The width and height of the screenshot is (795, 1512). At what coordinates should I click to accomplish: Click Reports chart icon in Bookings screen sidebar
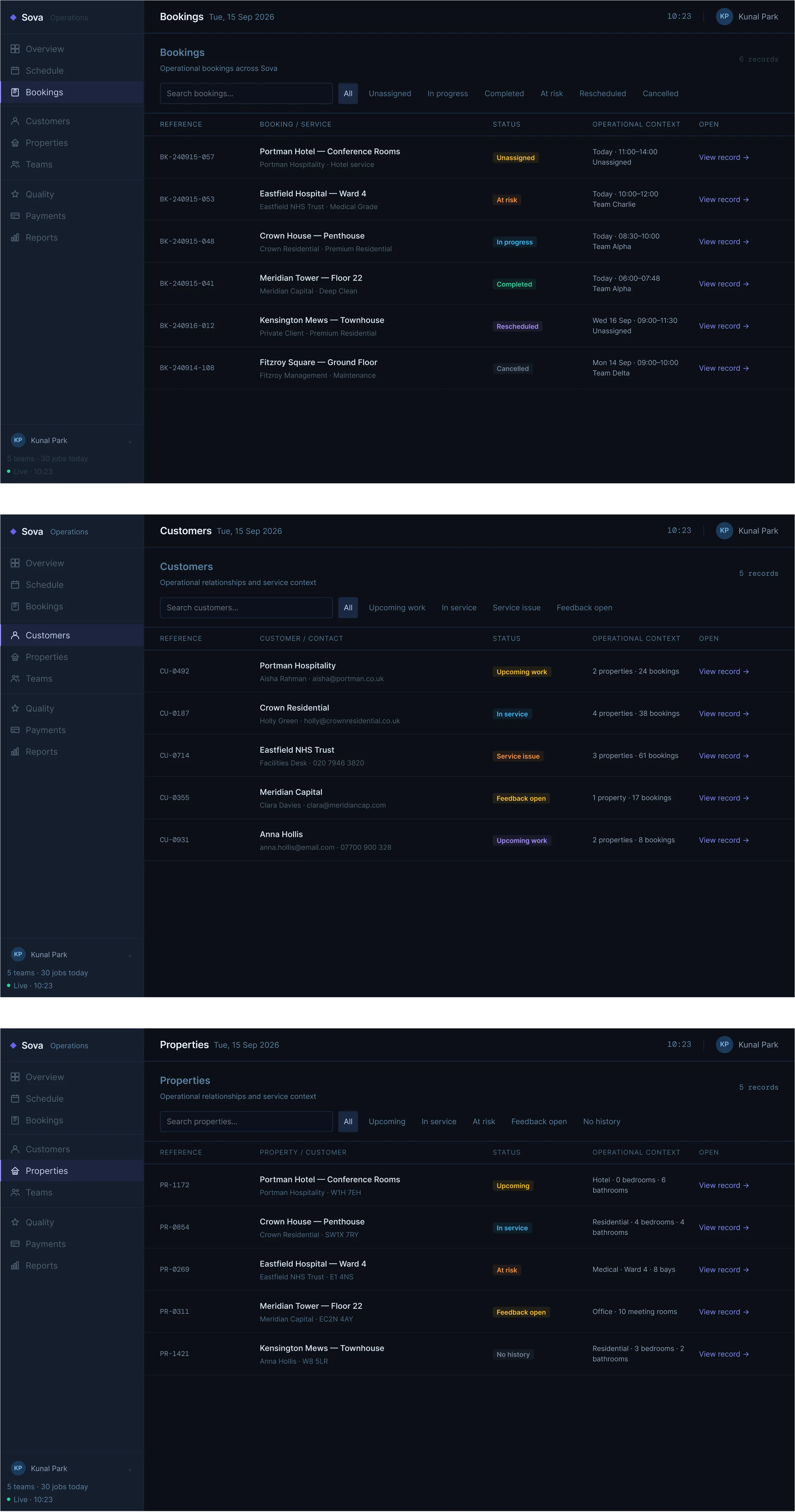pyautogui.click(x=15, y=238)
